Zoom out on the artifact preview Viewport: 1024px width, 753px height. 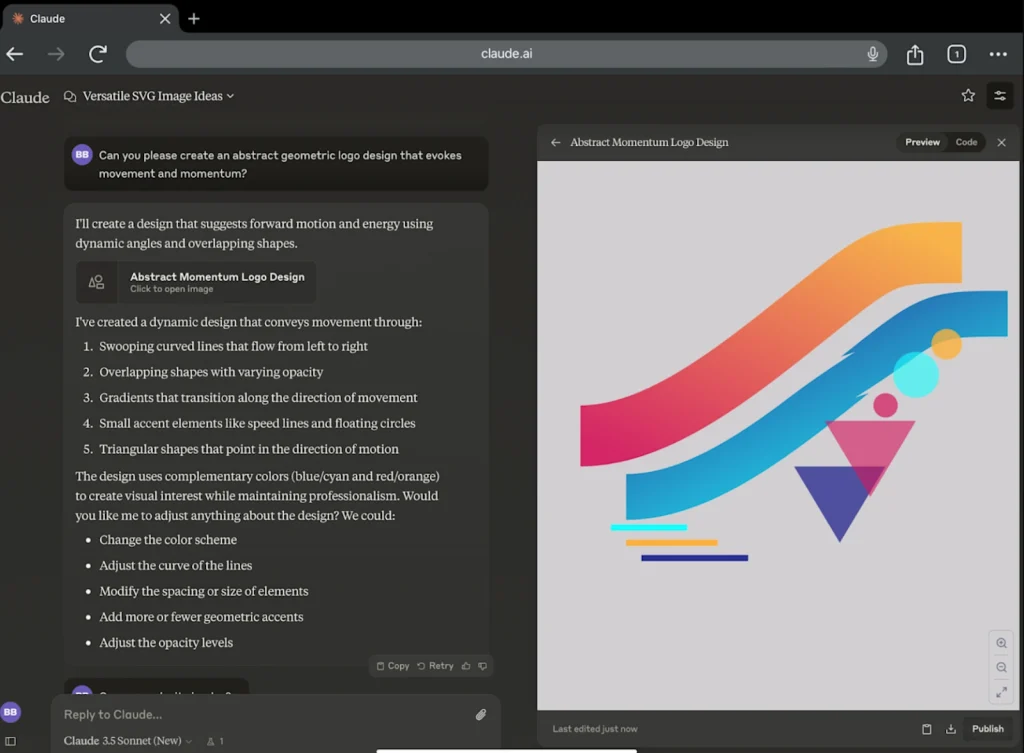1001,667
